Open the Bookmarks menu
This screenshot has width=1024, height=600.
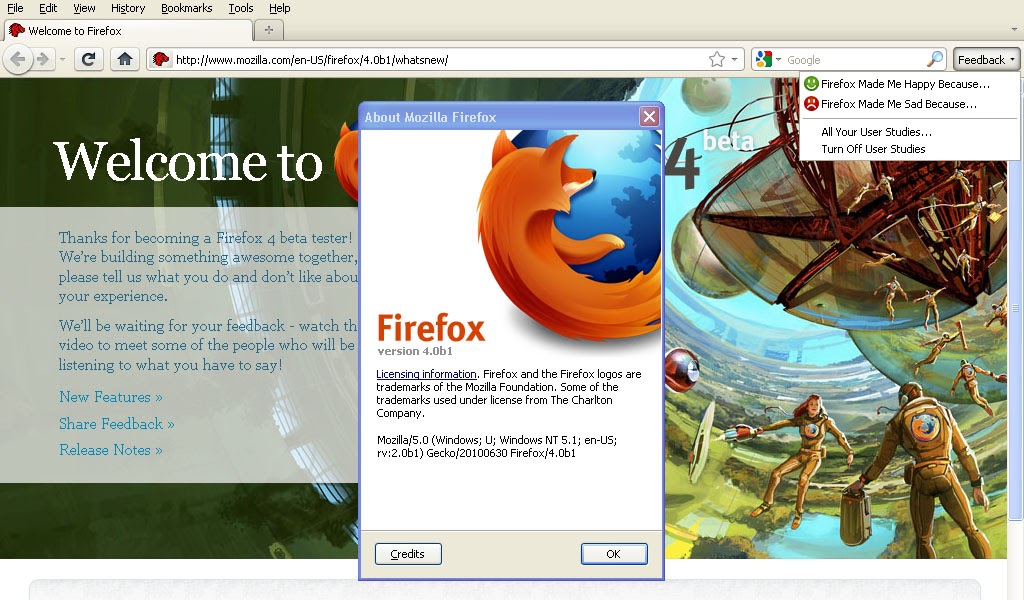point(187,8)
